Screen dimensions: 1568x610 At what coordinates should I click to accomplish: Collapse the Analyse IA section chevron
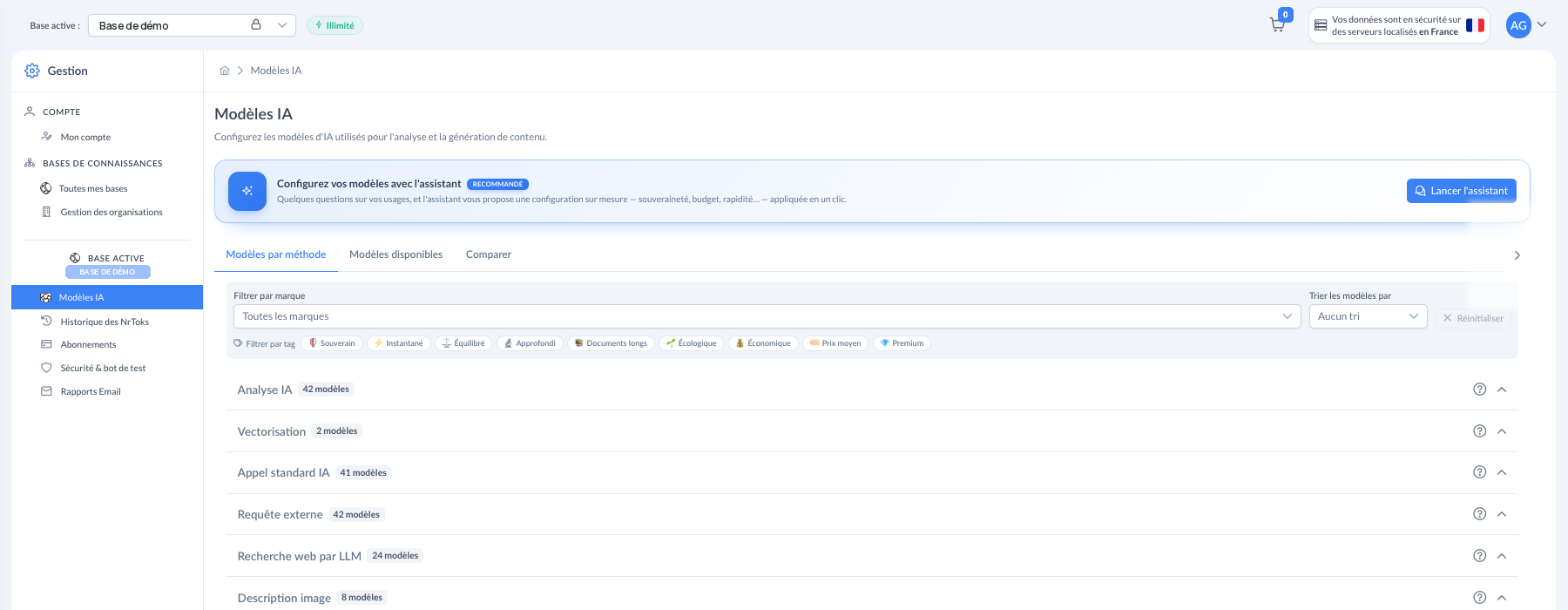pos(1502,390)
